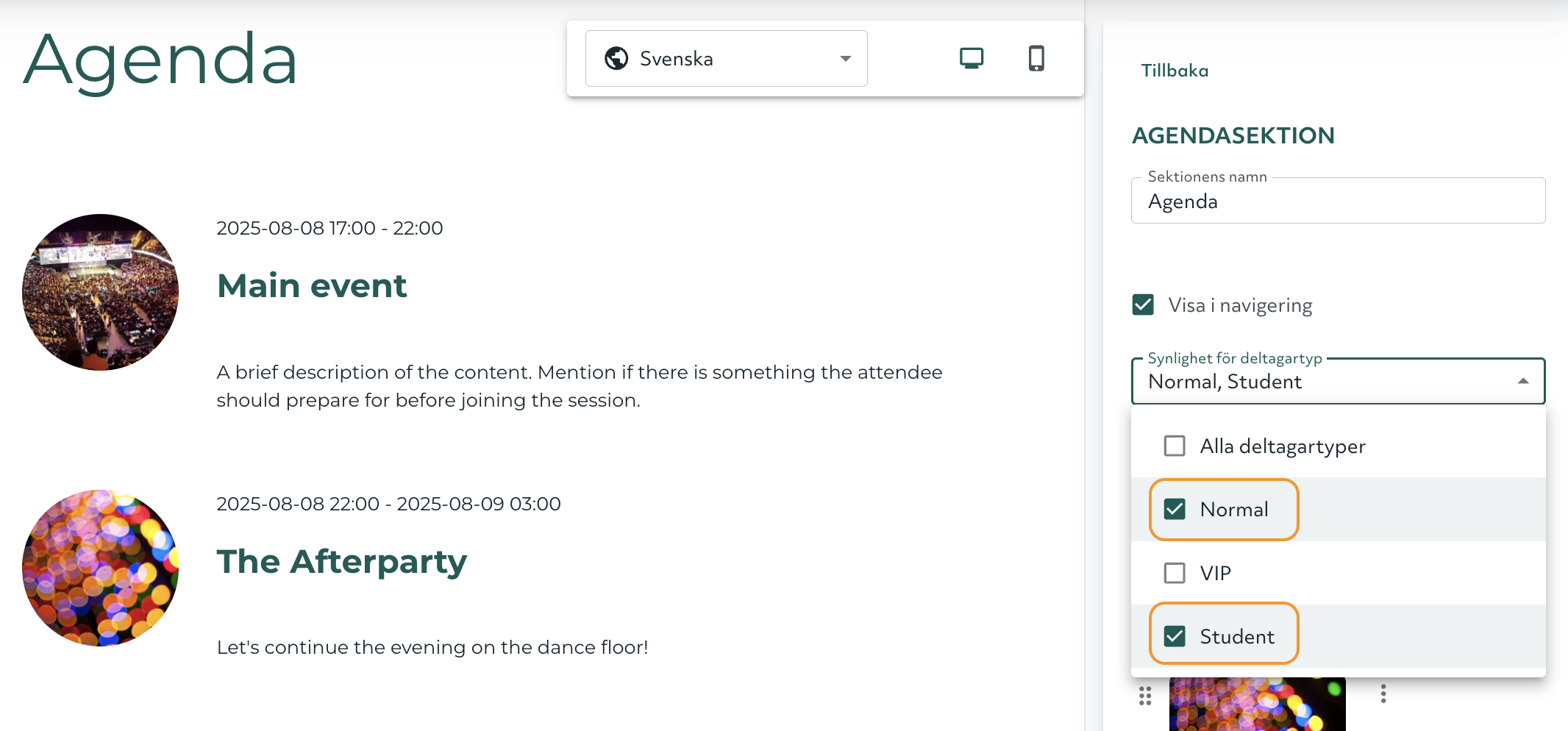
Task: Open the Svenska language dropdown
Action: click(x=724, y=58)
